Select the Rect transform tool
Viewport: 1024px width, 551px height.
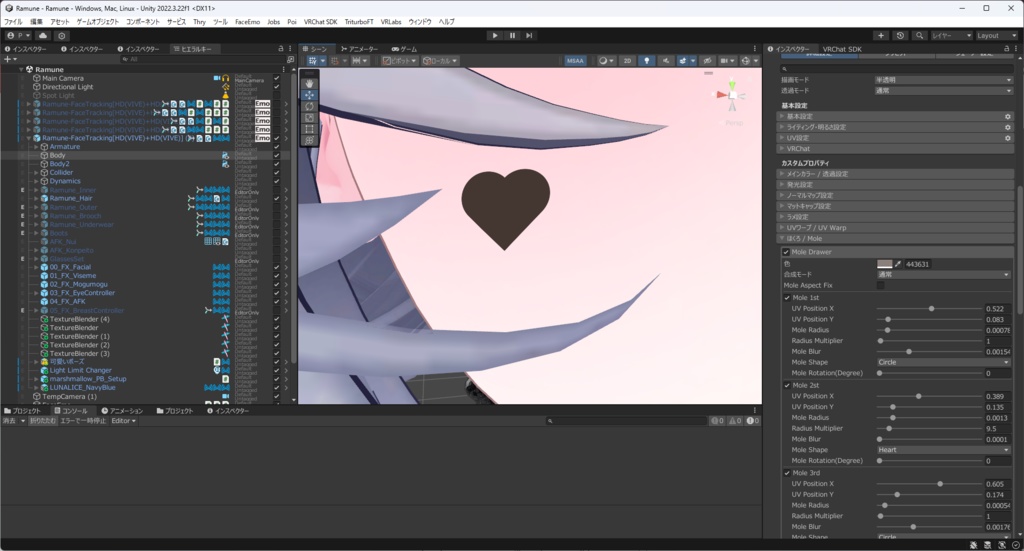coord(310,129)
